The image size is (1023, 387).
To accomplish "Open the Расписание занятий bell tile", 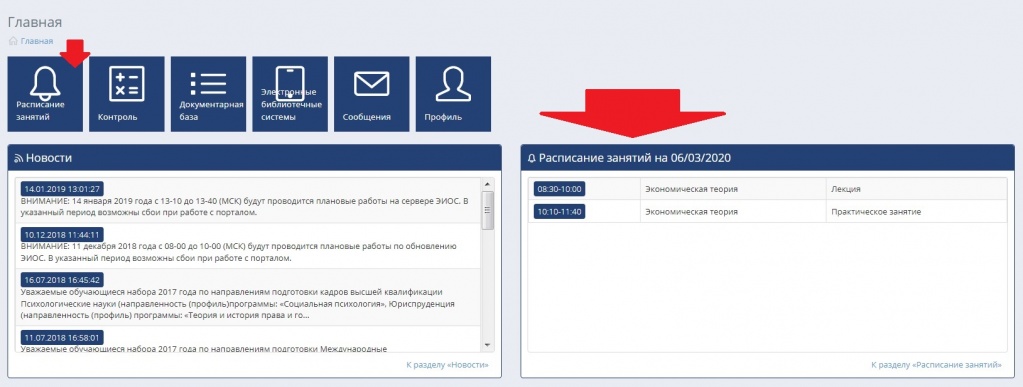I will [x=45, y=94].
